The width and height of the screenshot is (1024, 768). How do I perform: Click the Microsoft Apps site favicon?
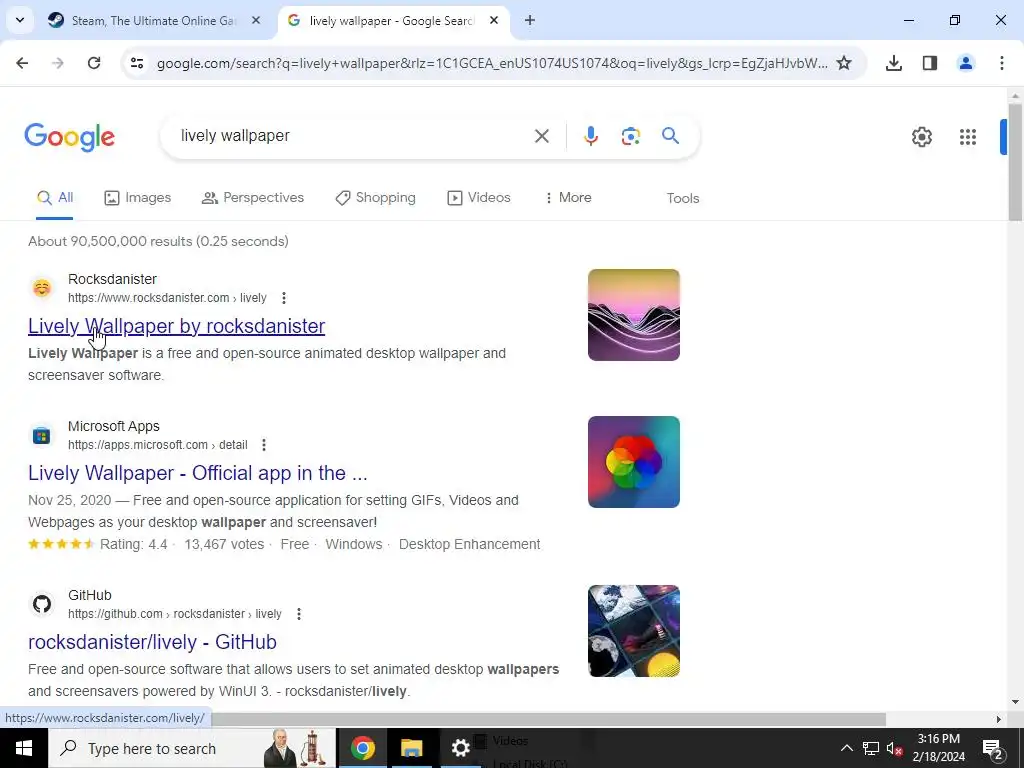(x=42, y=435)
